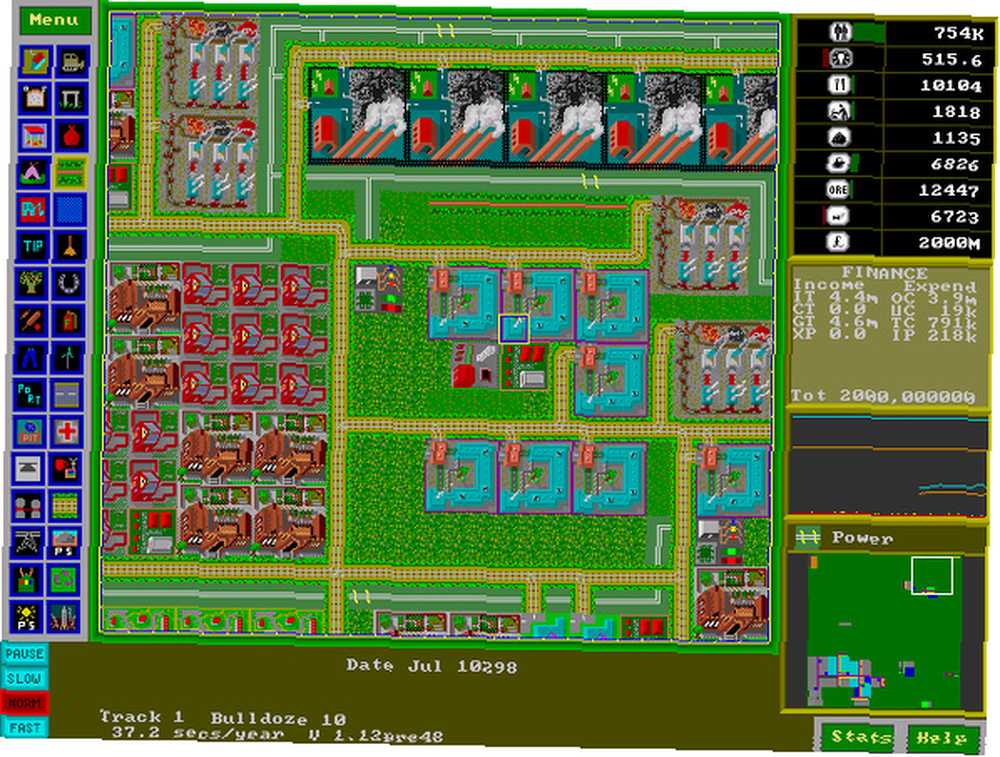Select the red cross health centre tool
The width and height of the screenshot is (1000, 757).
[67, 432]
